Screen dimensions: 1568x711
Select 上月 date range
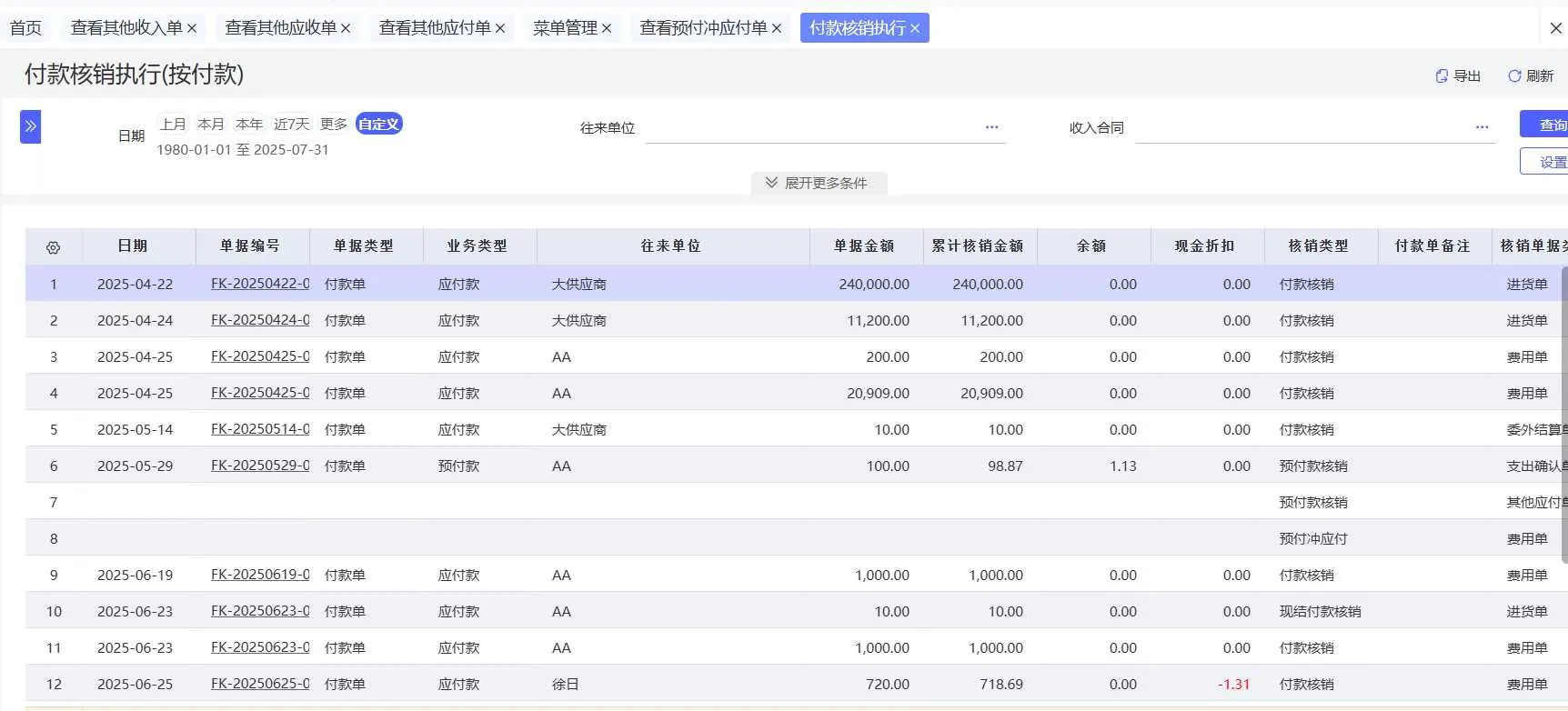tap(173, 124)
